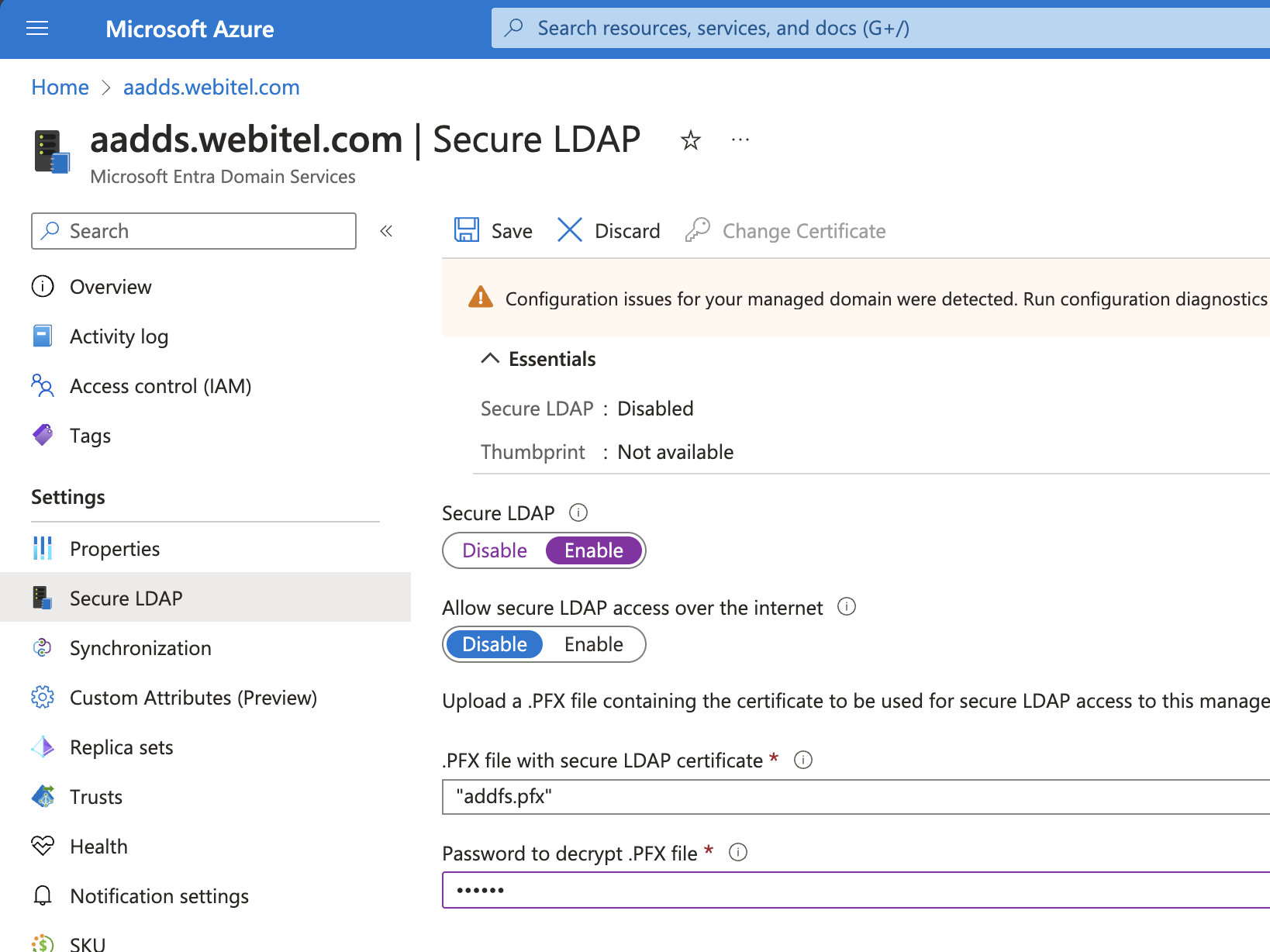Screen dimensions: 1270x952
Task: Click the Discard button label
Action: [627, 231]
